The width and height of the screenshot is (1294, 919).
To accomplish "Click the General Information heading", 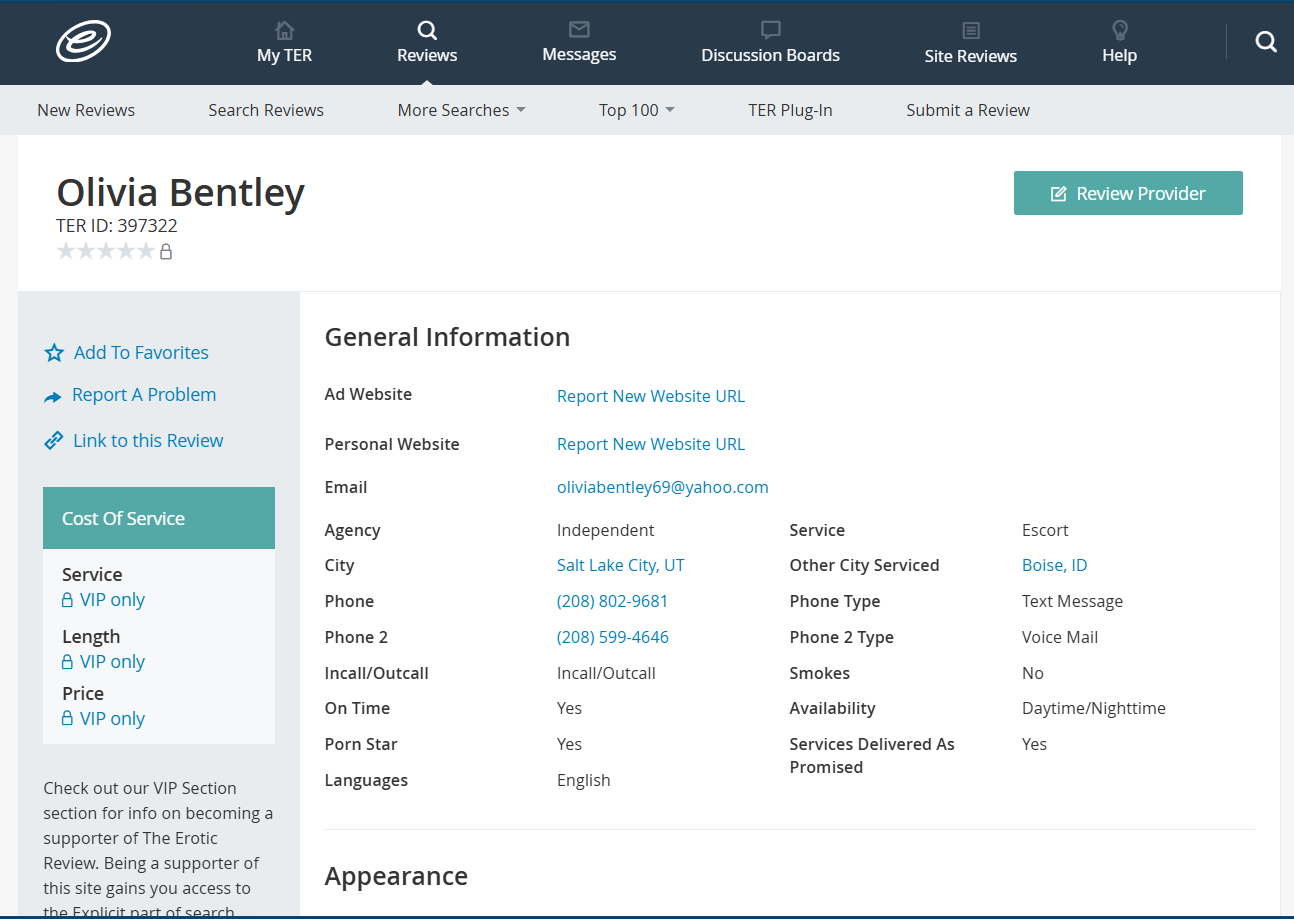I will 447,337.
